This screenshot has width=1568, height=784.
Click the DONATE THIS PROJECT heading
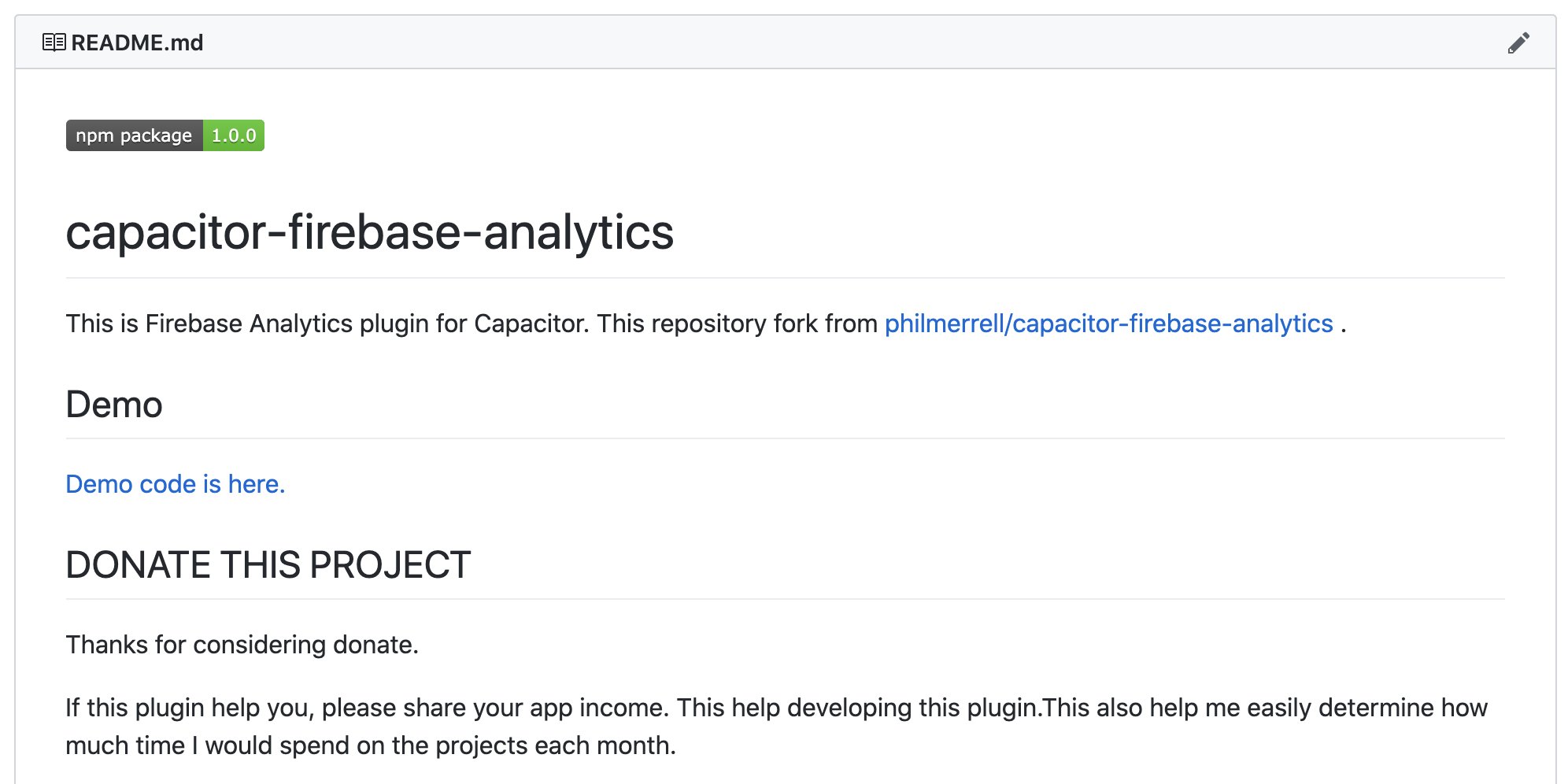(x=268, y=565)
